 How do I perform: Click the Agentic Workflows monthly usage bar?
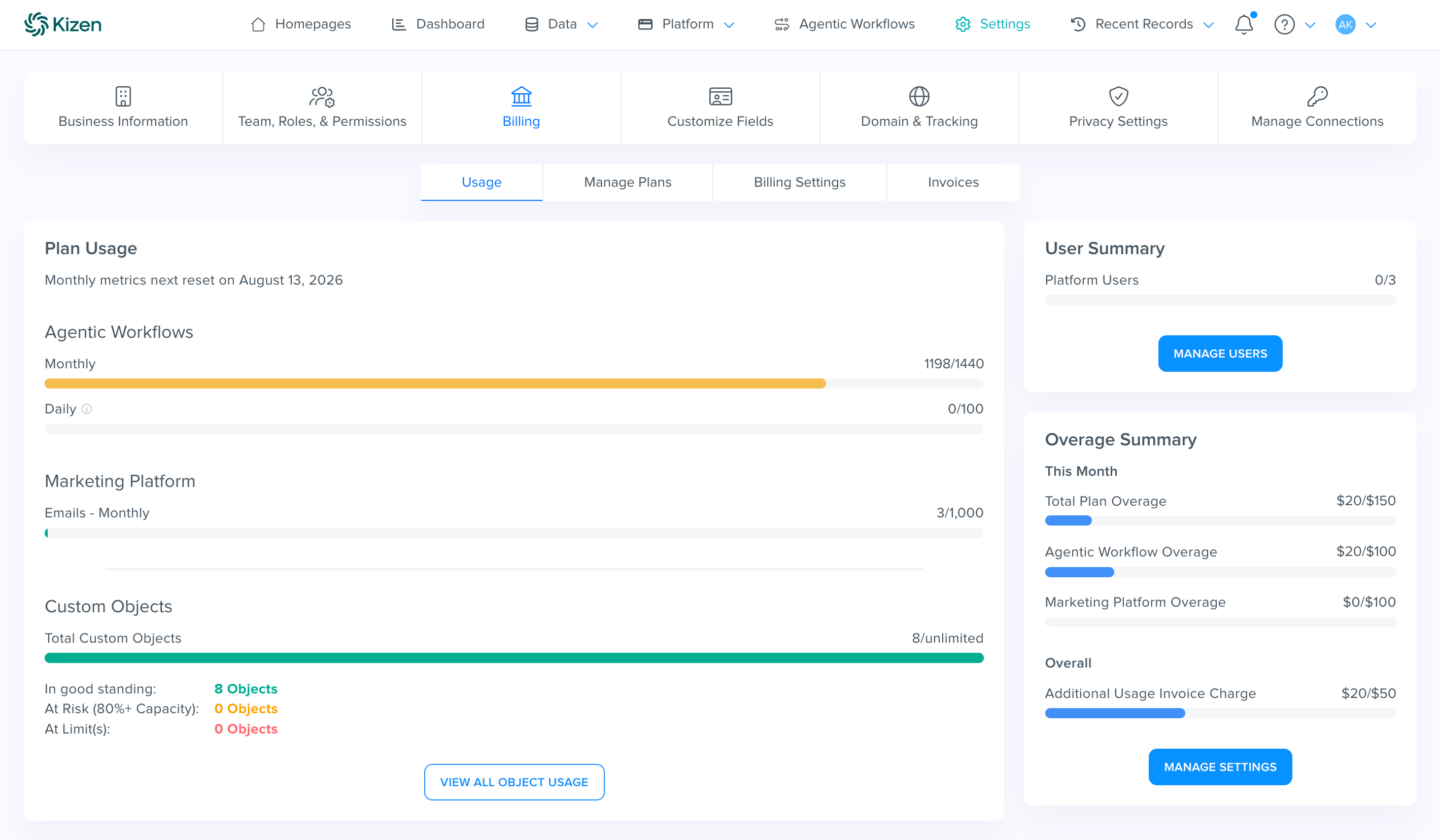(x=513, y=383)
